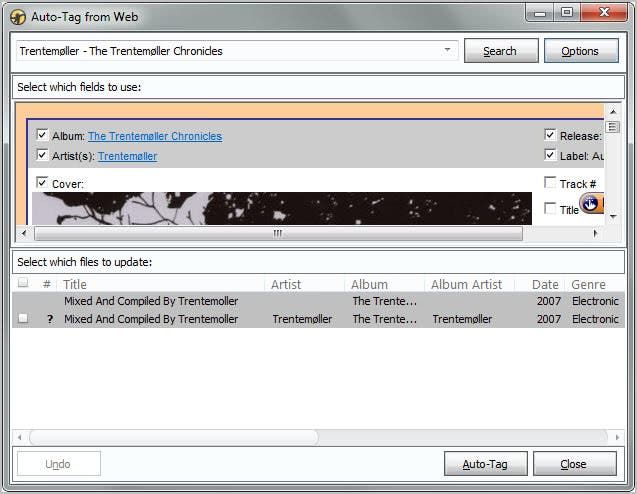The height and width of the screenshot is (494, 637).
Task: Open the Options button
Action: coord(581,51)
